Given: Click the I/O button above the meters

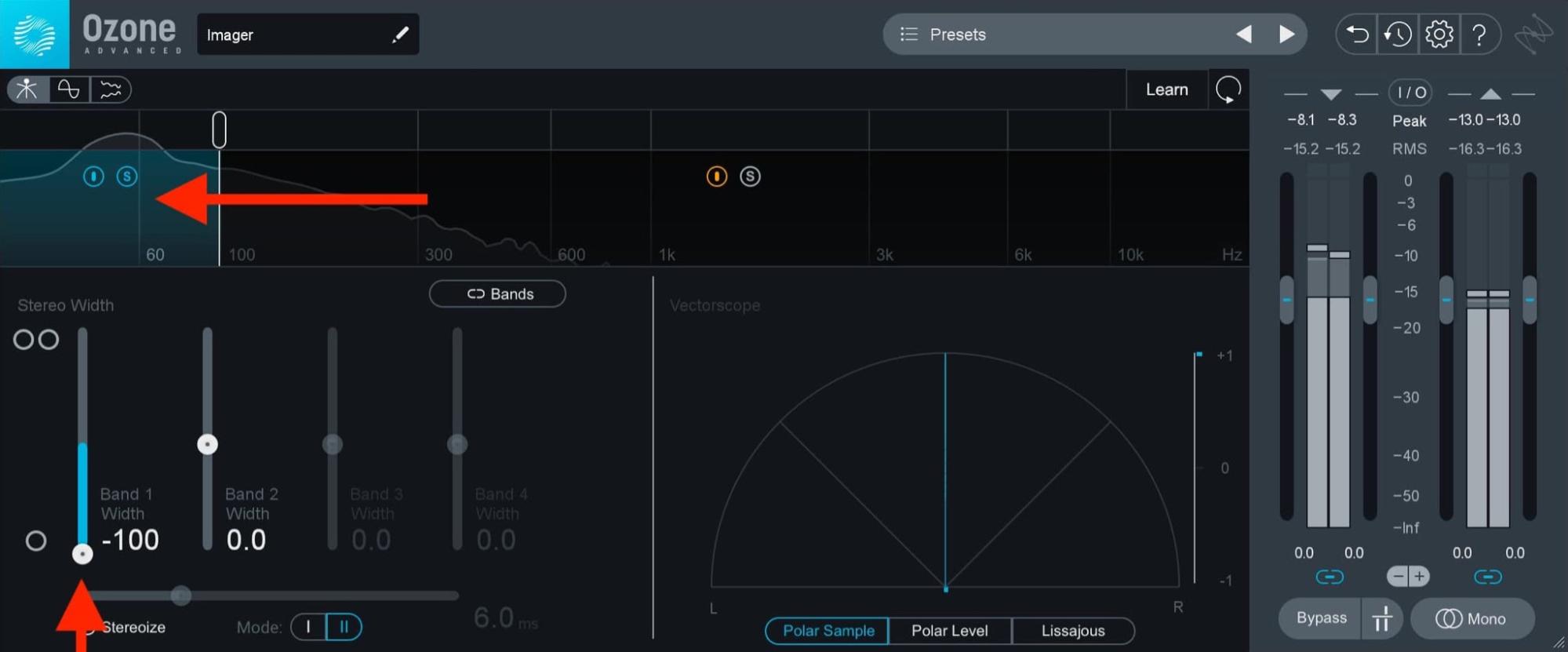Looking at the screenshot, I should coord(1410,93).
